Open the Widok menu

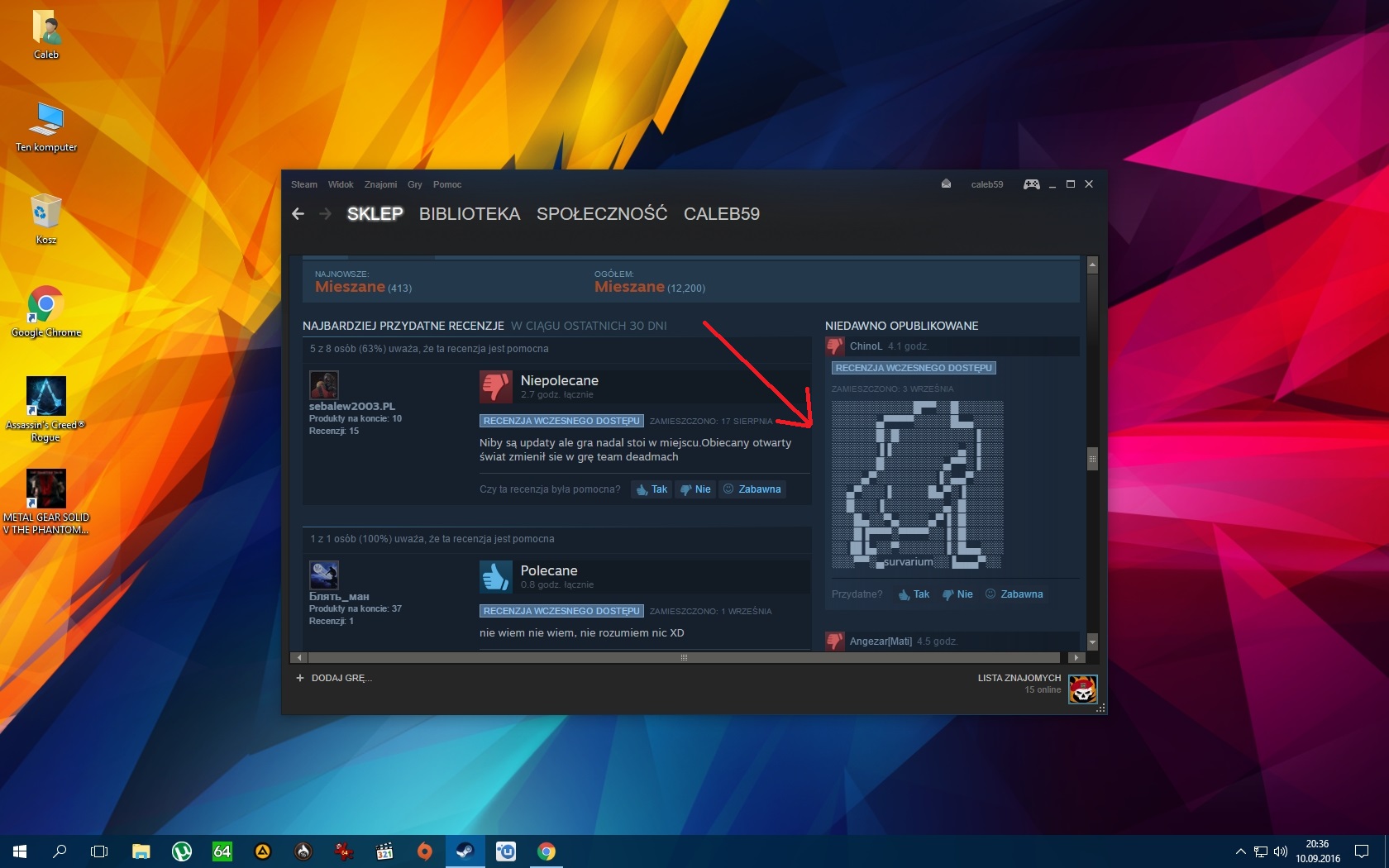point(341,184)
